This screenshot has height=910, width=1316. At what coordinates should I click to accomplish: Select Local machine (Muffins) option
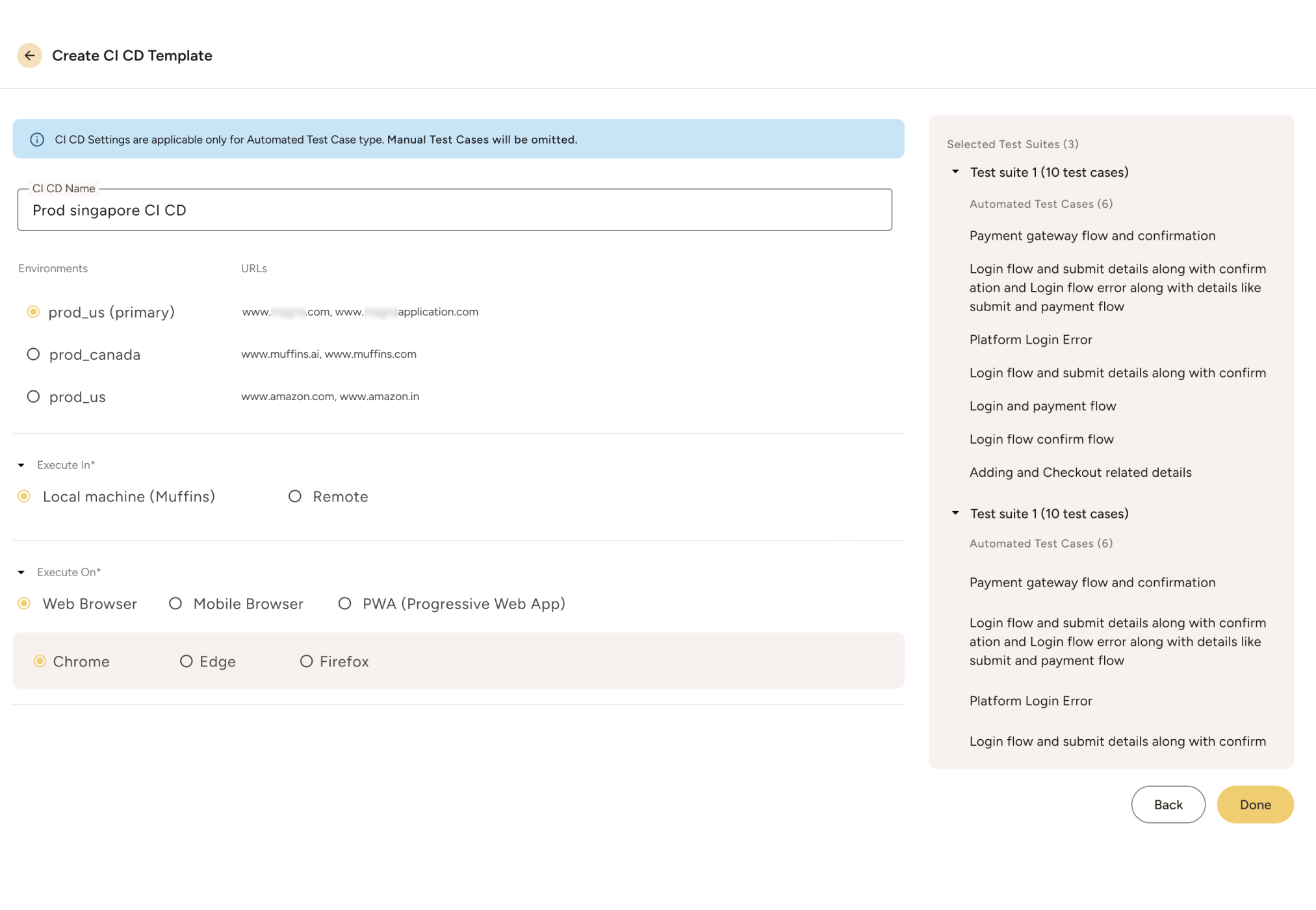[24, 496]
